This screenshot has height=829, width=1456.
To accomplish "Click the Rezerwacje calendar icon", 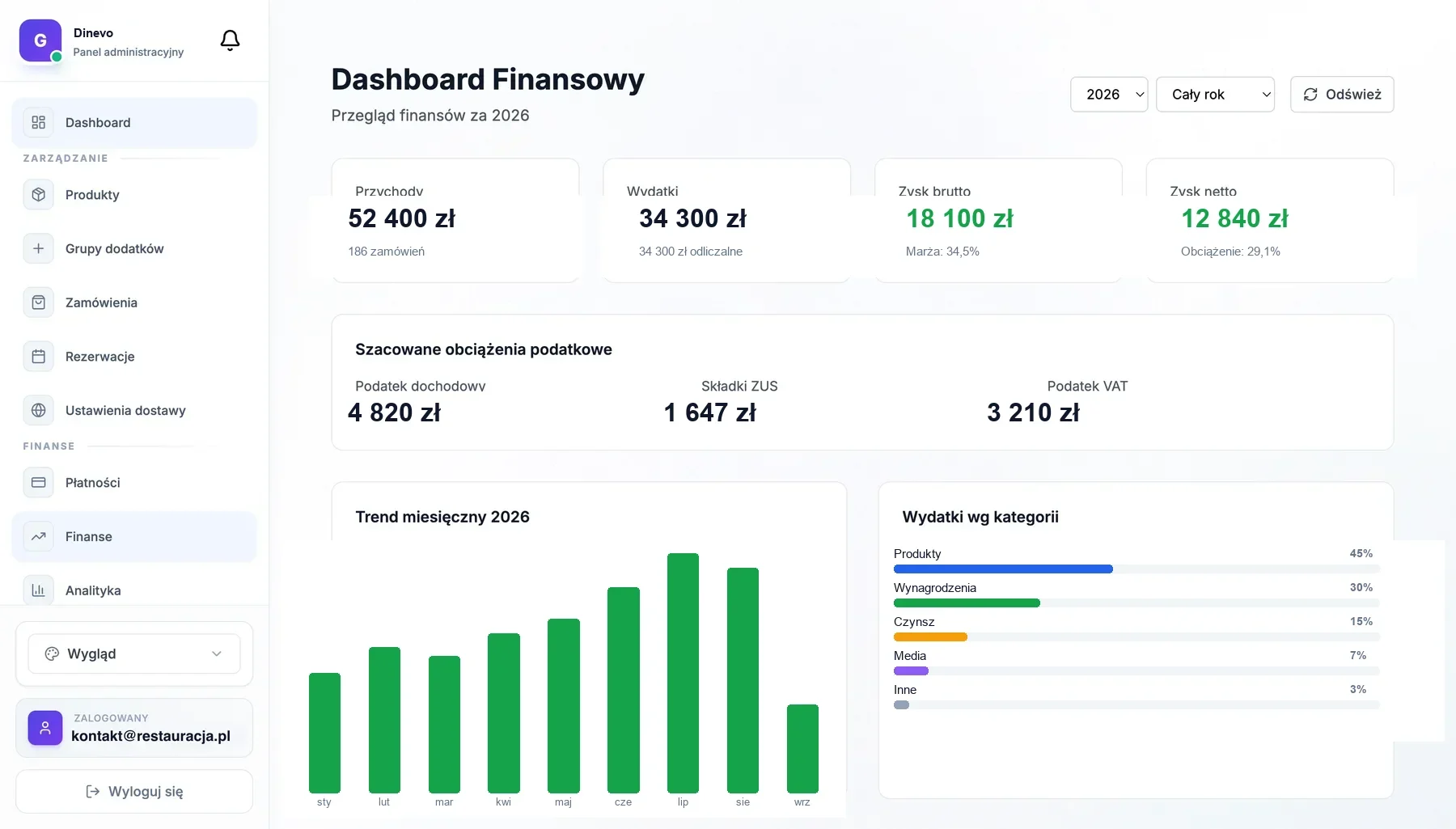I will point(38,357).
